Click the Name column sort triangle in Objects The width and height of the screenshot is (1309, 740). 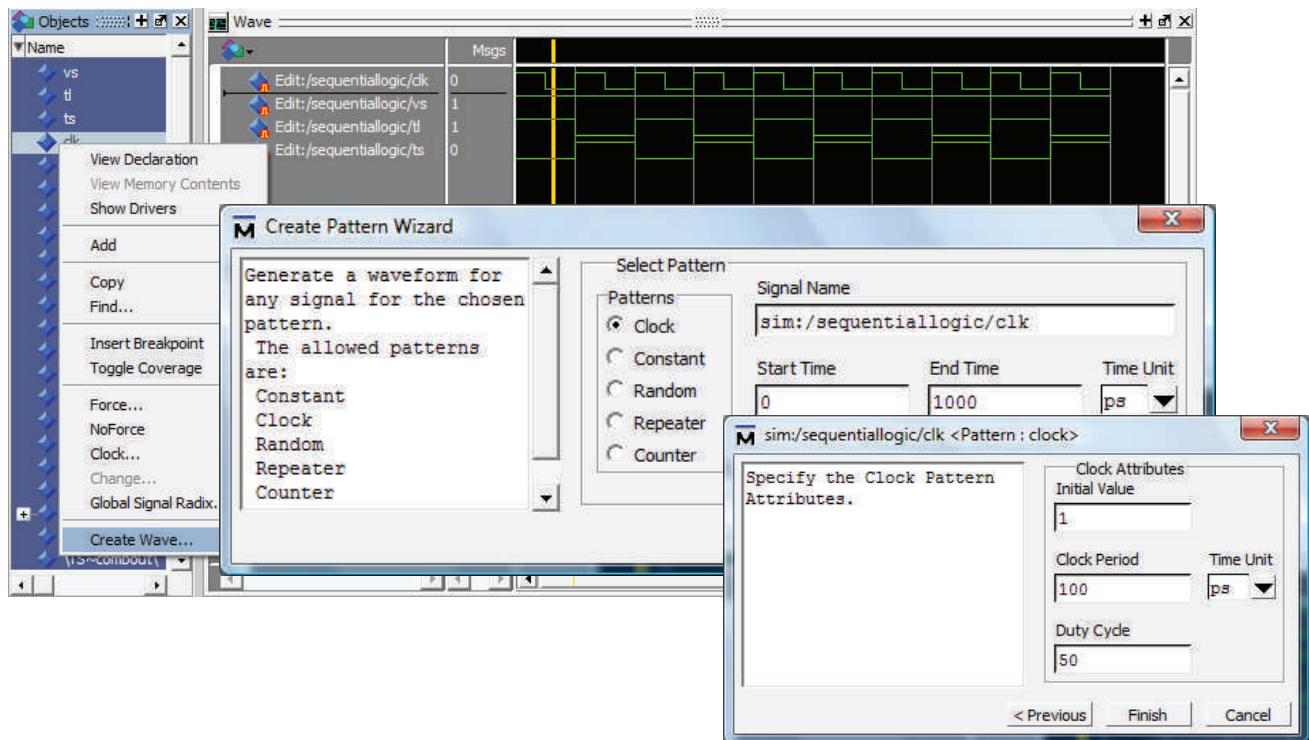click(x=17, y=46)
